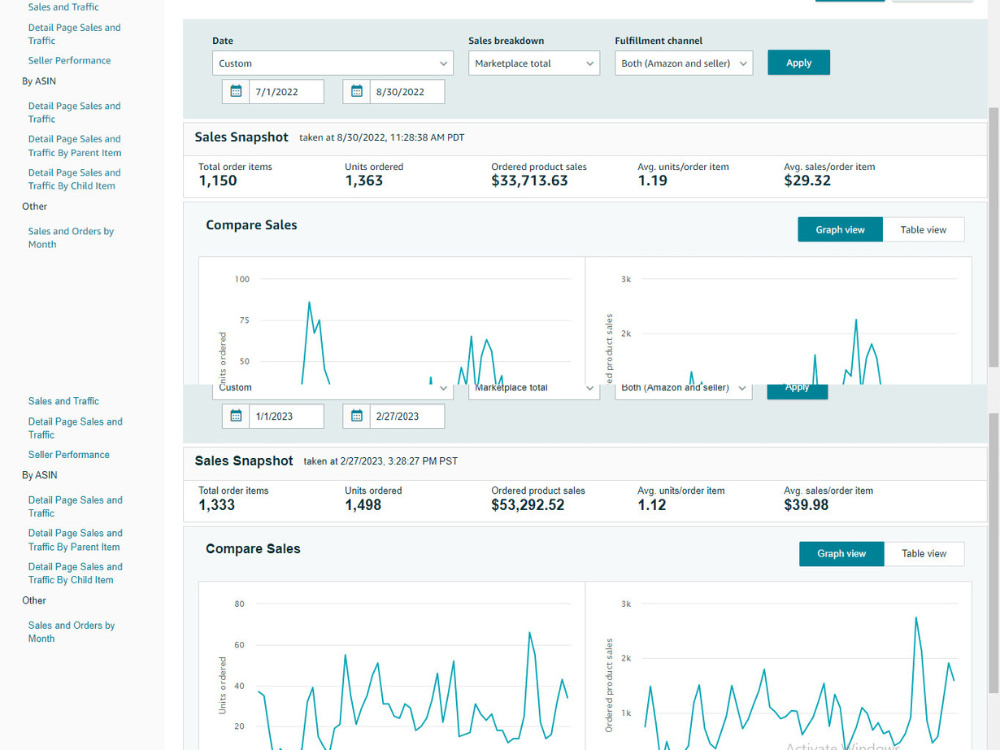Click the upper Sales Snapshot heading

click(241, 137)
